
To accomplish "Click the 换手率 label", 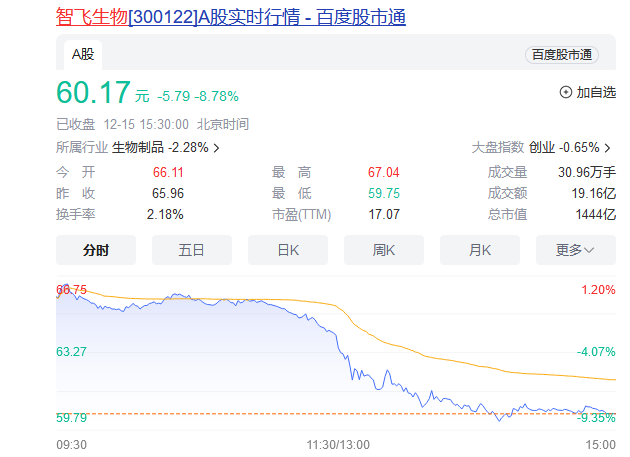I will click(x=76, y=214).
